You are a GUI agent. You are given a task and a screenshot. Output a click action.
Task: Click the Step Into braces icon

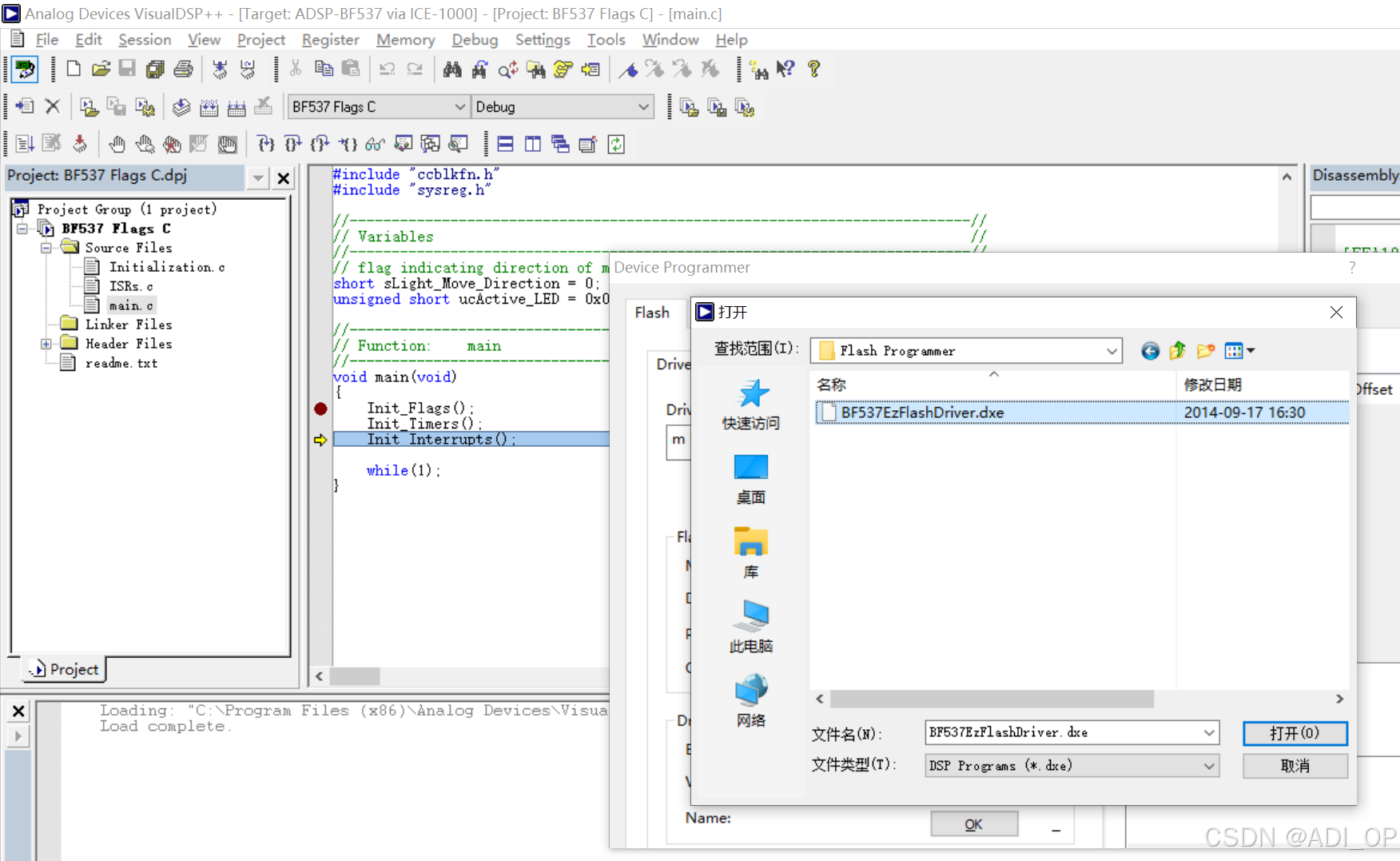265,144
